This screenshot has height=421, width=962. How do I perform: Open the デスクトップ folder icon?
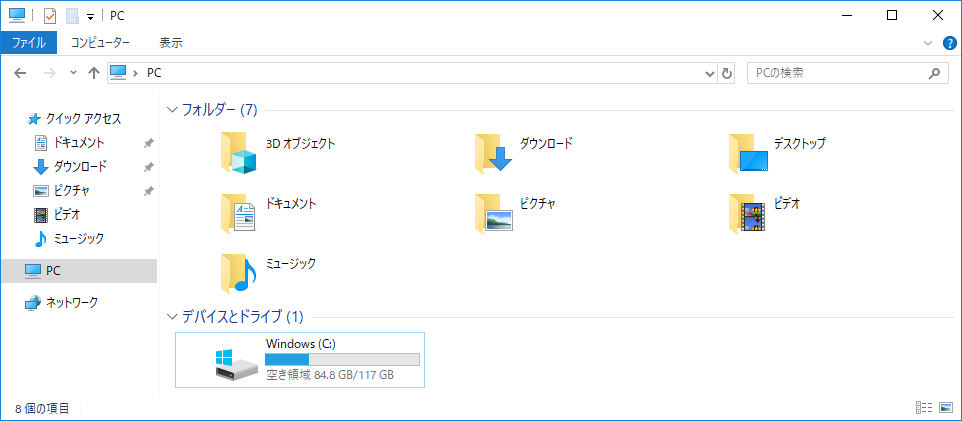[748, 152]
